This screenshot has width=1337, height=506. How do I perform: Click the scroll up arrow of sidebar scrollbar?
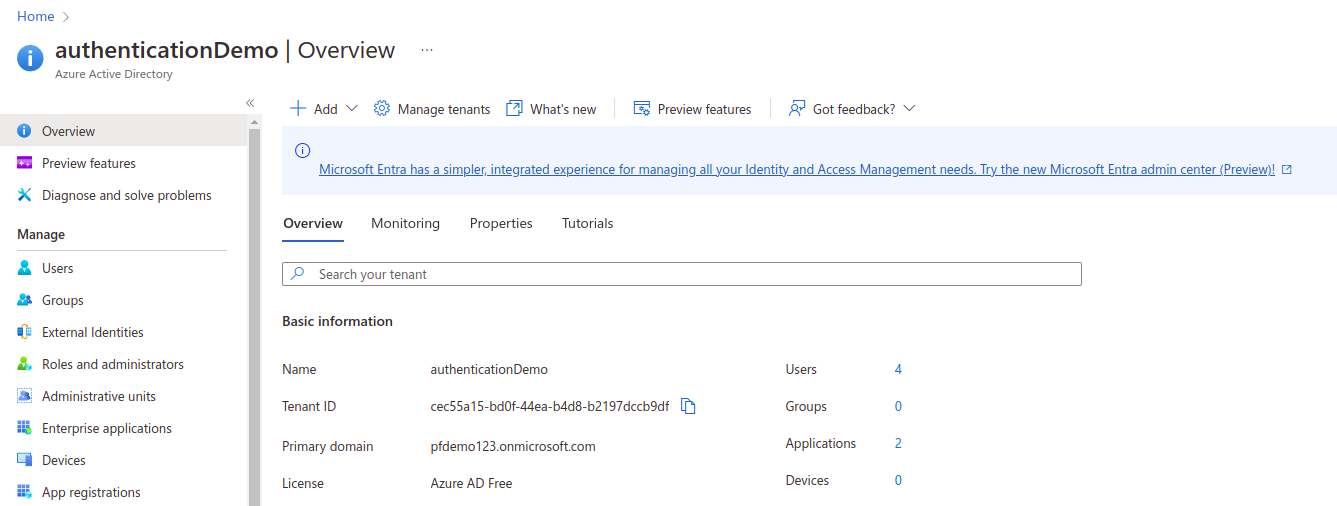254,122
